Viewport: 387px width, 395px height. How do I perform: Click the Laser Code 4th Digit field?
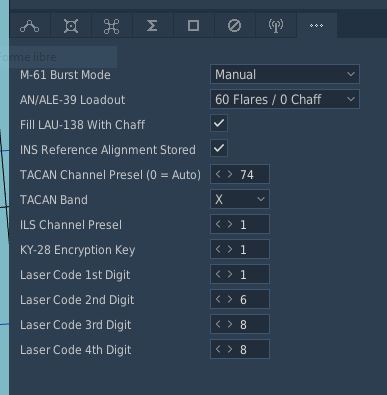pyautogui.click(x=240, y=349)
